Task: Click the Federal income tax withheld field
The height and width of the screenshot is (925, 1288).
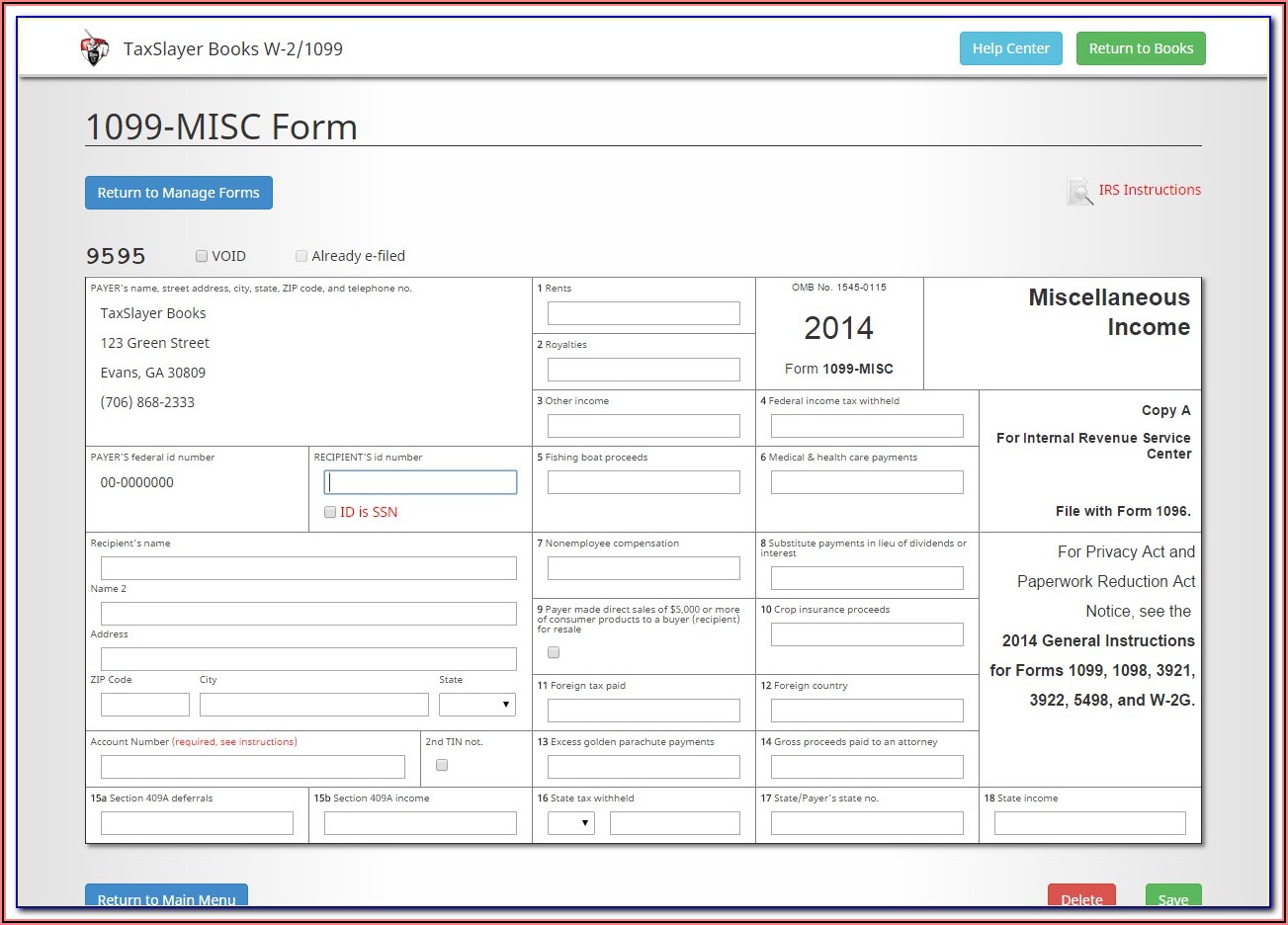Action: click(867, 426)
